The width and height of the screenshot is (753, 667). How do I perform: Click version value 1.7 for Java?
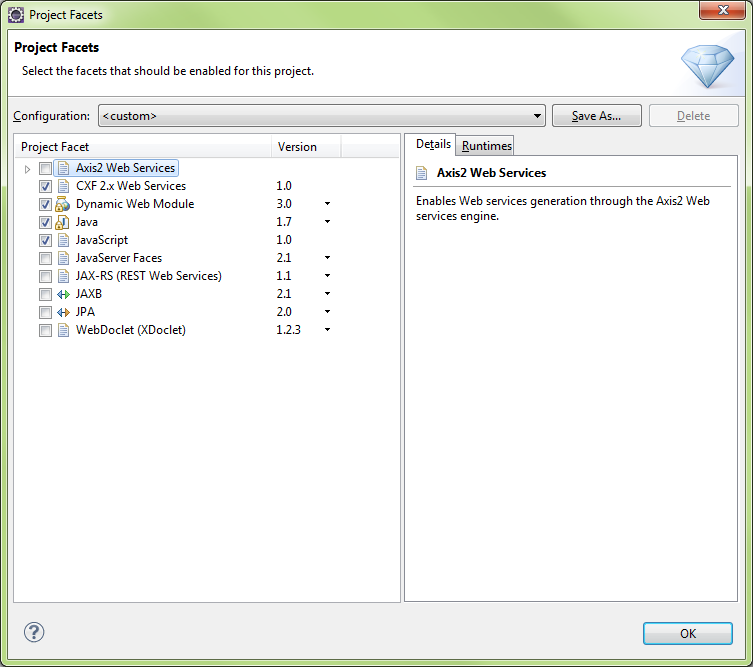click(284, 222)
